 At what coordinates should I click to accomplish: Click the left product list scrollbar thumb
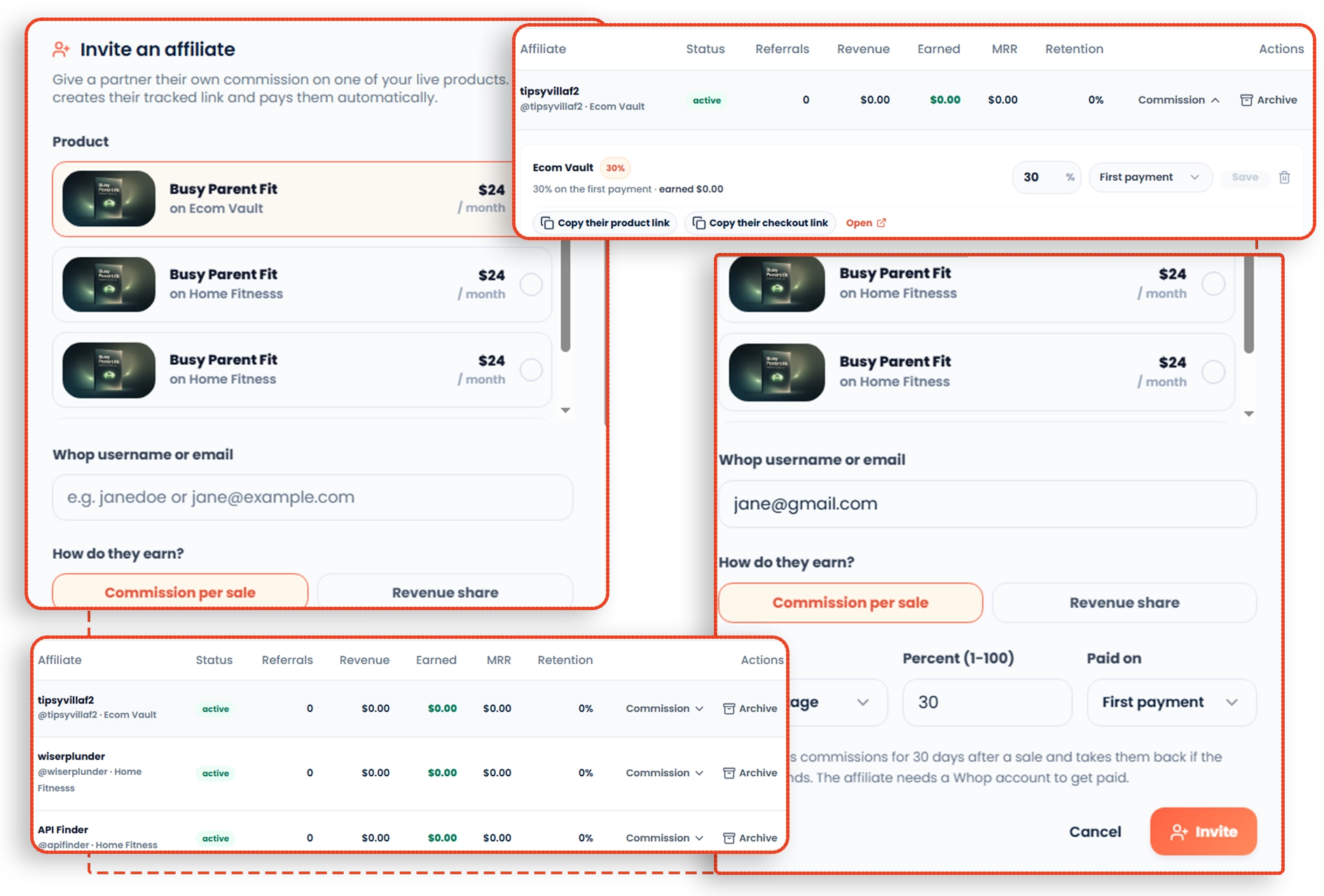565,294
